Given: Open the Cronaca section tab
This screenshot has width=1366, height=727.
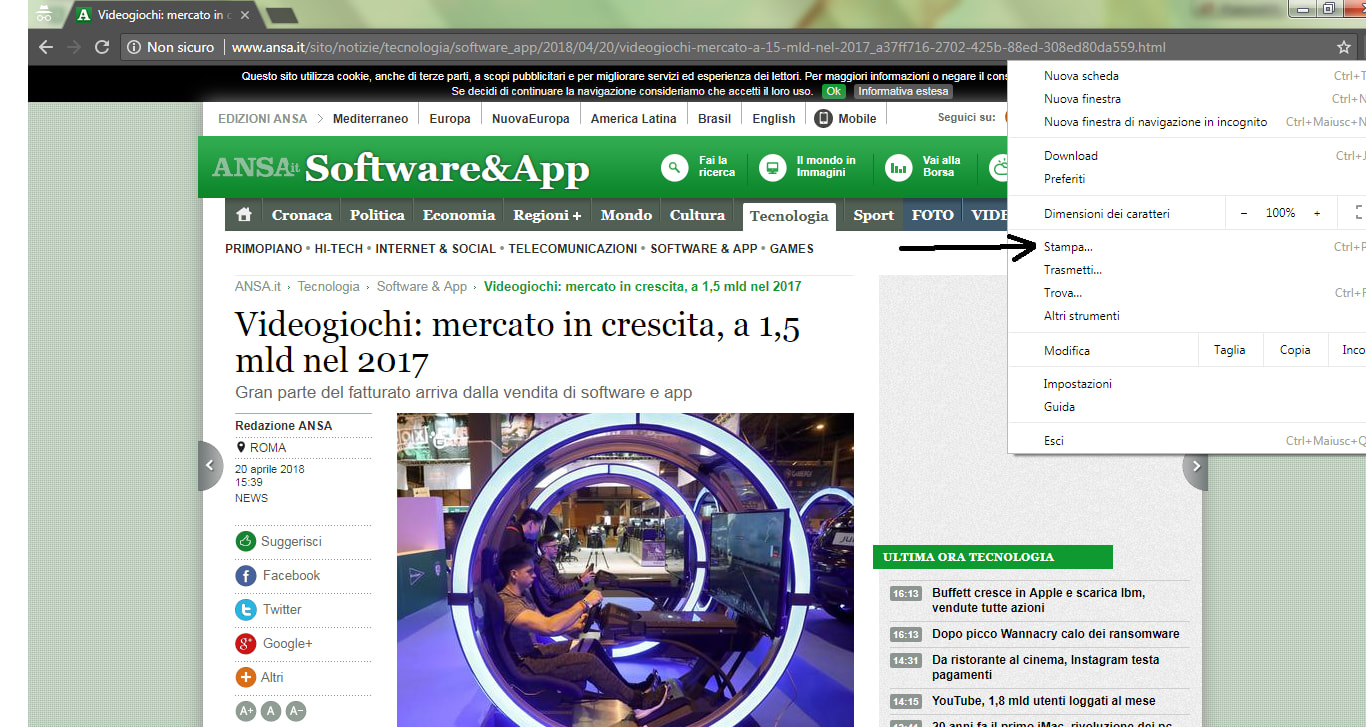Looking at the screenshot, I should pyautogui.click(x=302, y=215).
